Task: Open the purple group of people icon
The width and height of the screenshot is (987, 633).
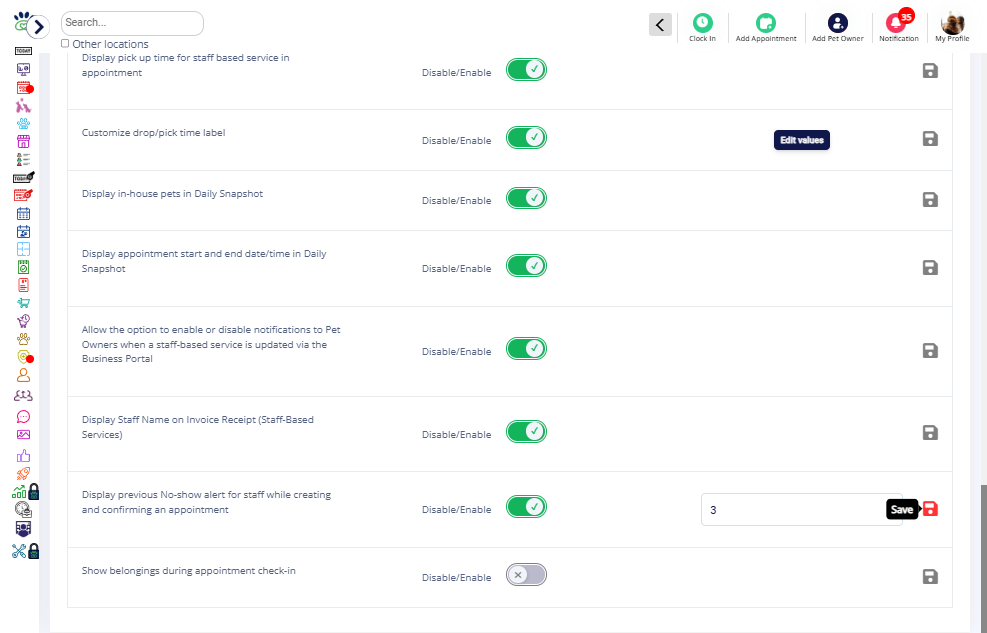Action: [23, 396]
